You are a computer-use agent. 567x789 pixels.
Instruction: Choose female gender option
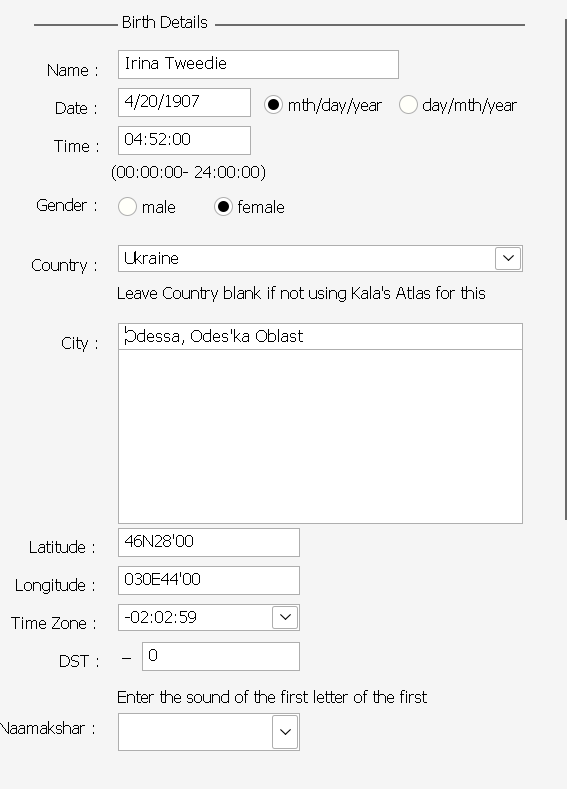pyautogui.click(x=223, y=206)
